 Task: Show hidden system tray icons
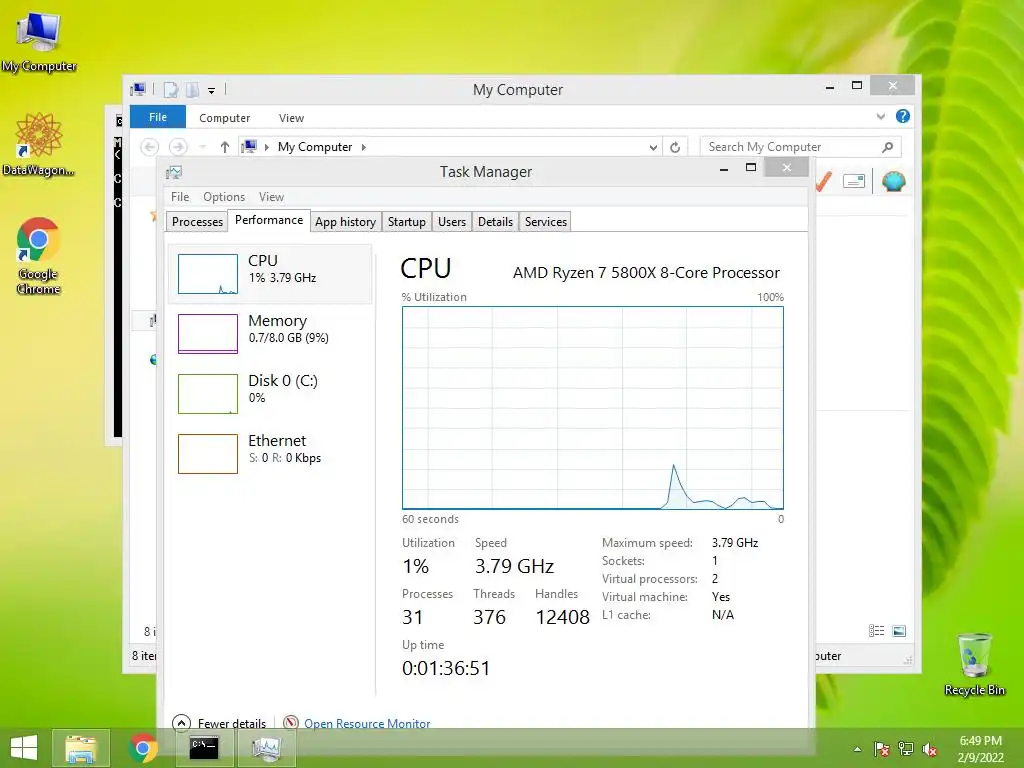tap(857, 749)
